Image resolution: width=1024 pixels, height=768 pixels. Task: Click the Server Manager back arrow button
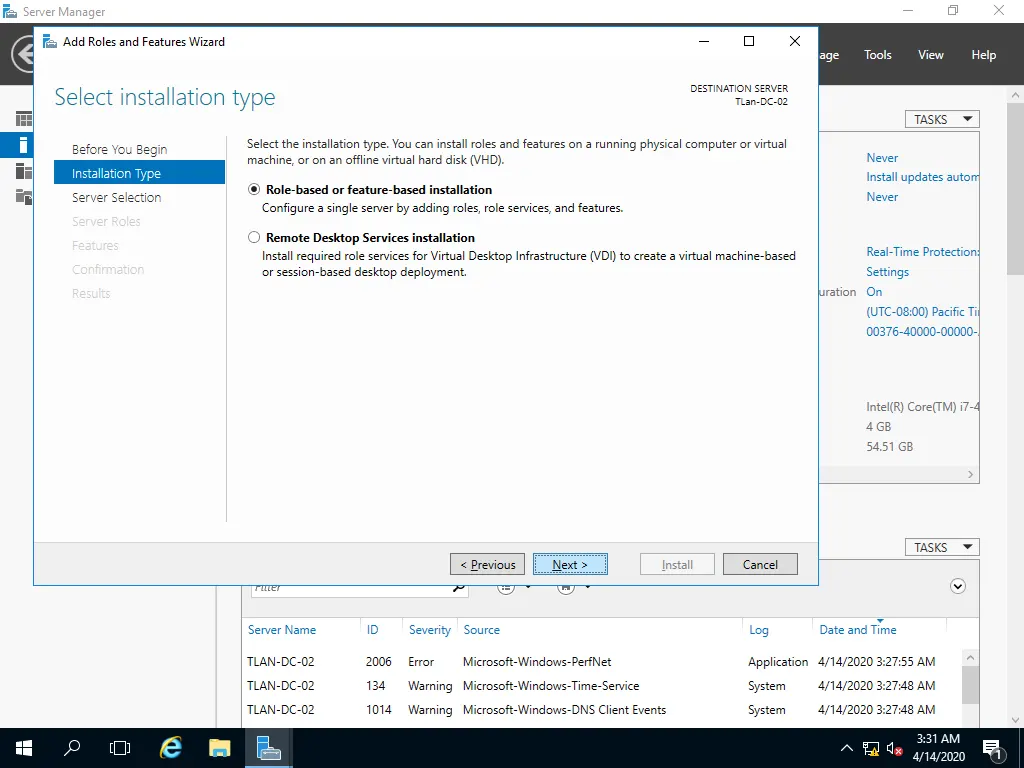(24, 54)
